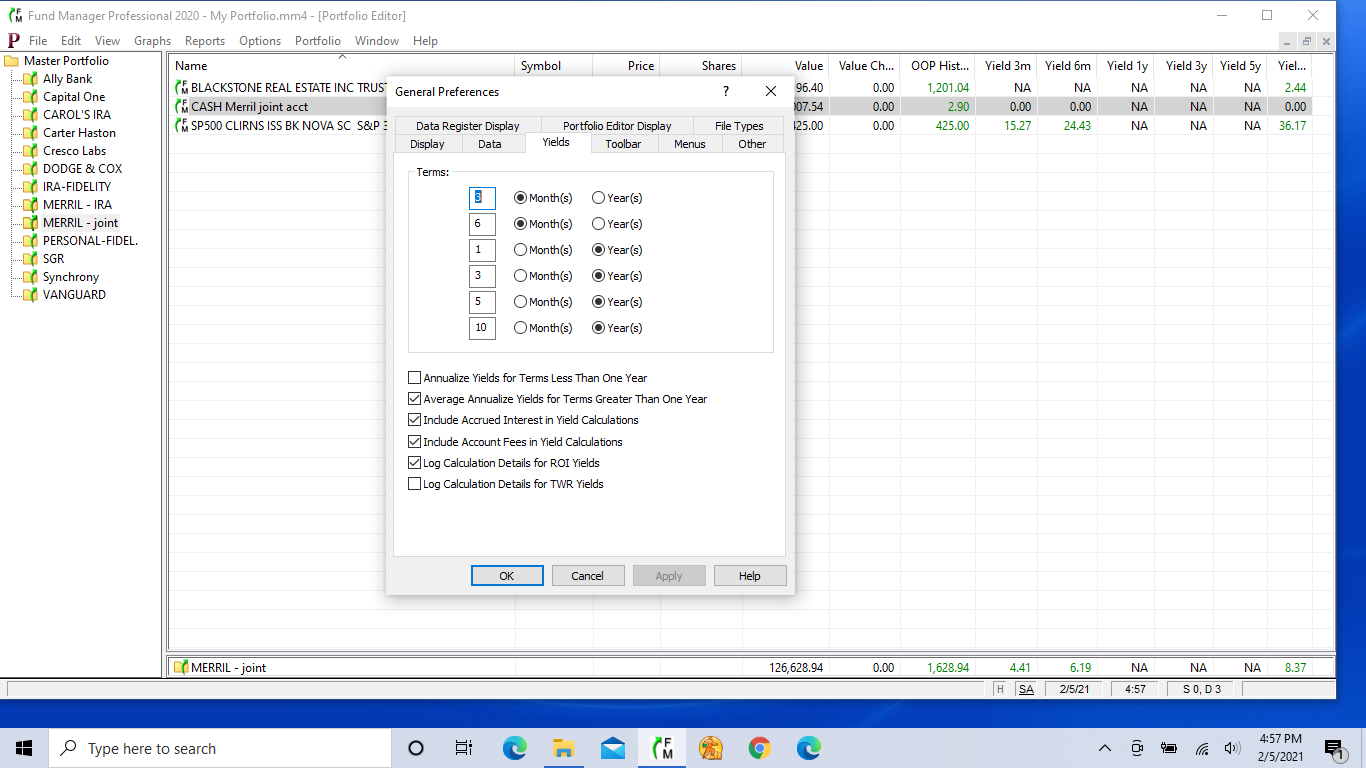Click OK in General Preferences
The image size is (1366, 768).
tap(507, 576)
